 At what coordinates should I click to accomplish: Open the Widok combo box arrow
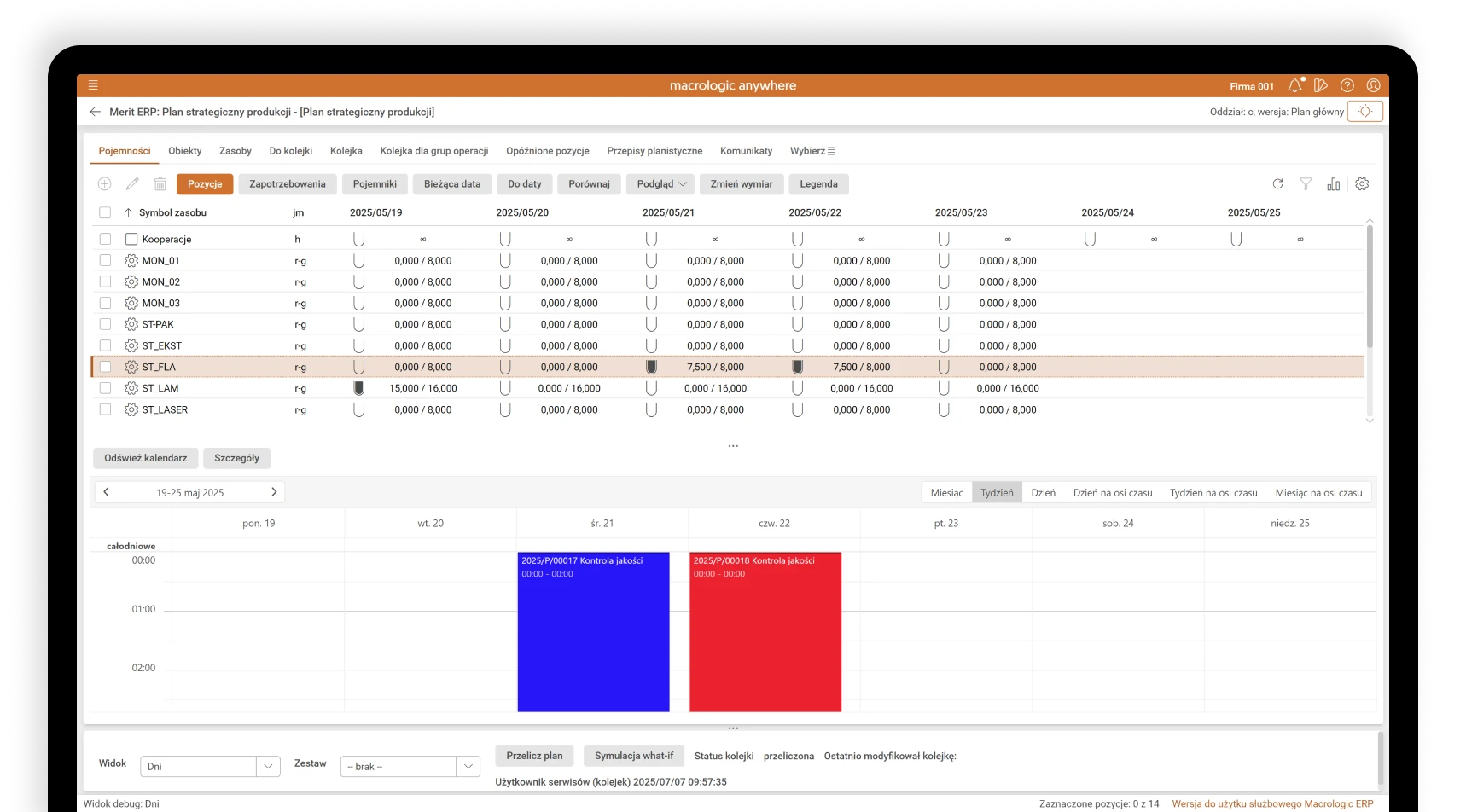(x=268, y=766)
